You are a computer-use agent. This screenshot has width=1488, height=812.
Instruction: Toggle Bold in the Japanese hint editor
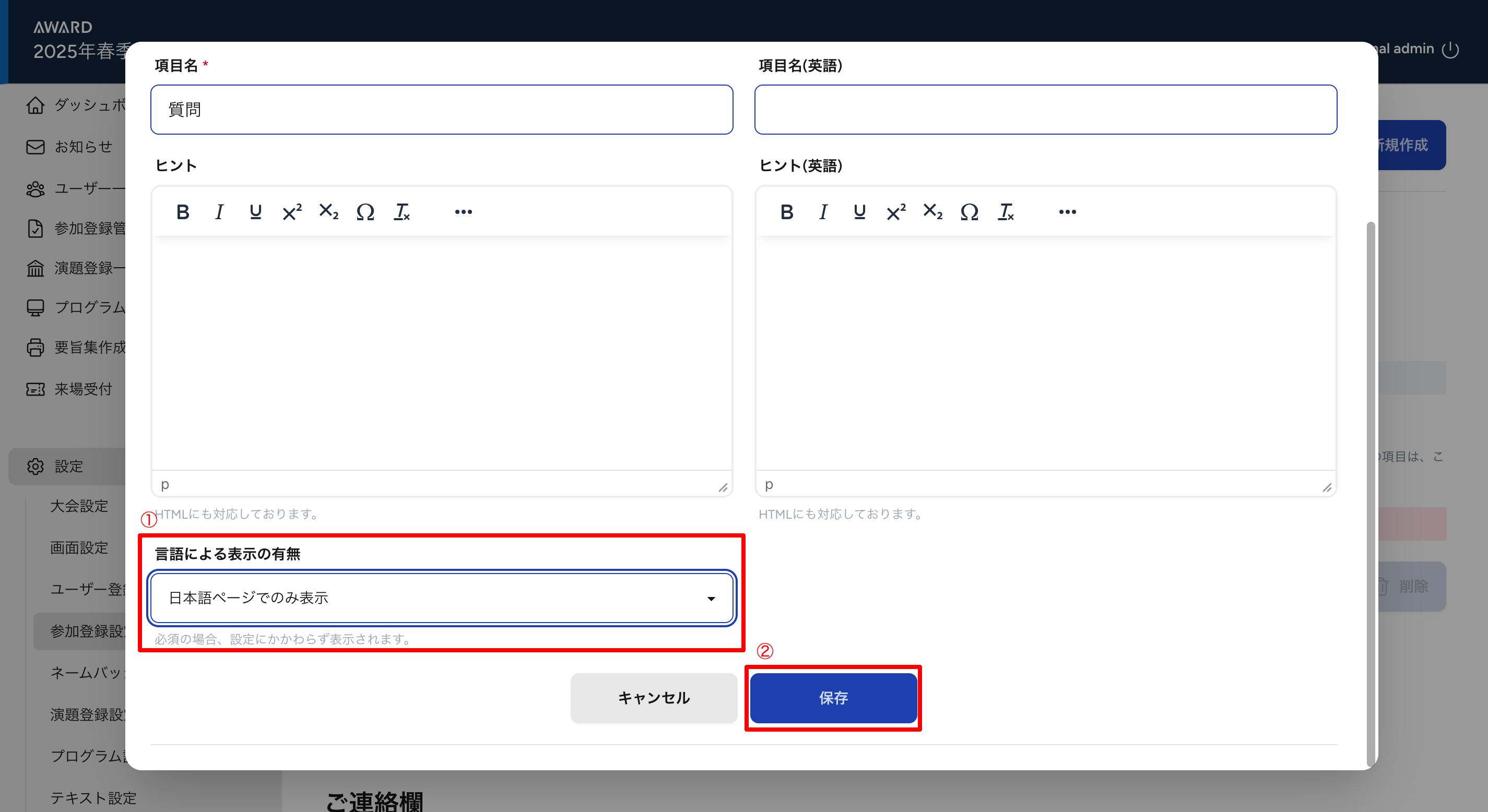pos(183,212)
